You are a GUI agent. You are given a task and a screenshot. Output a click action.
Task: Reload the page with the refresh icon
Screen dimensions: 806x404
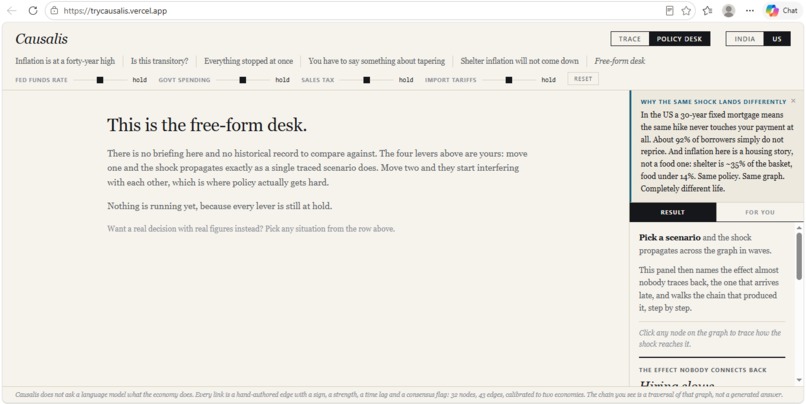click(x=33, y=10)
